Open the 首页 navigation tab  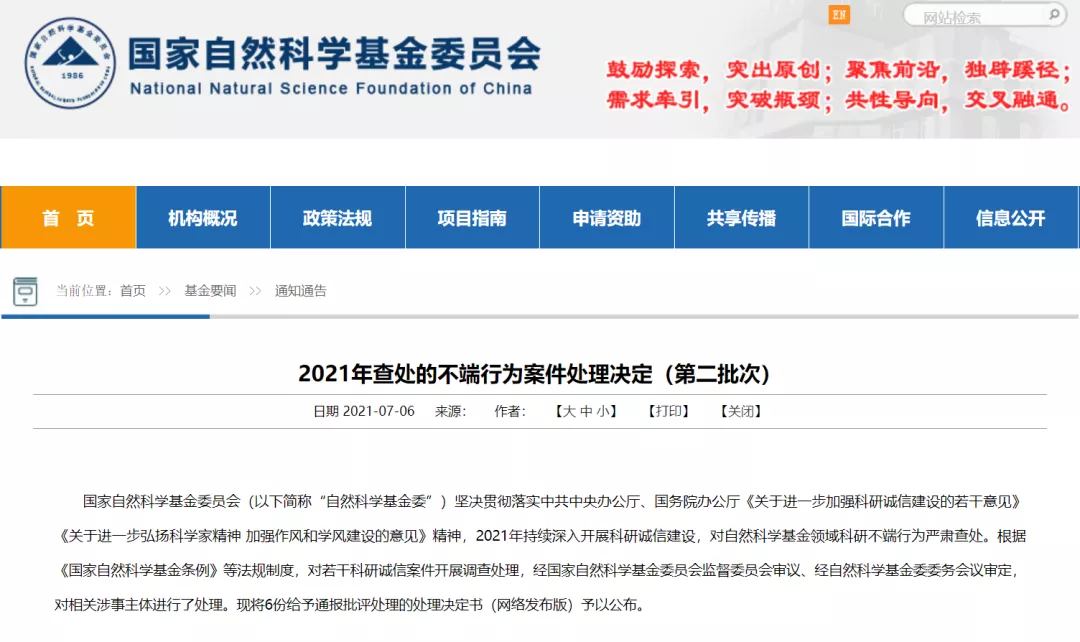pos(68,218)
